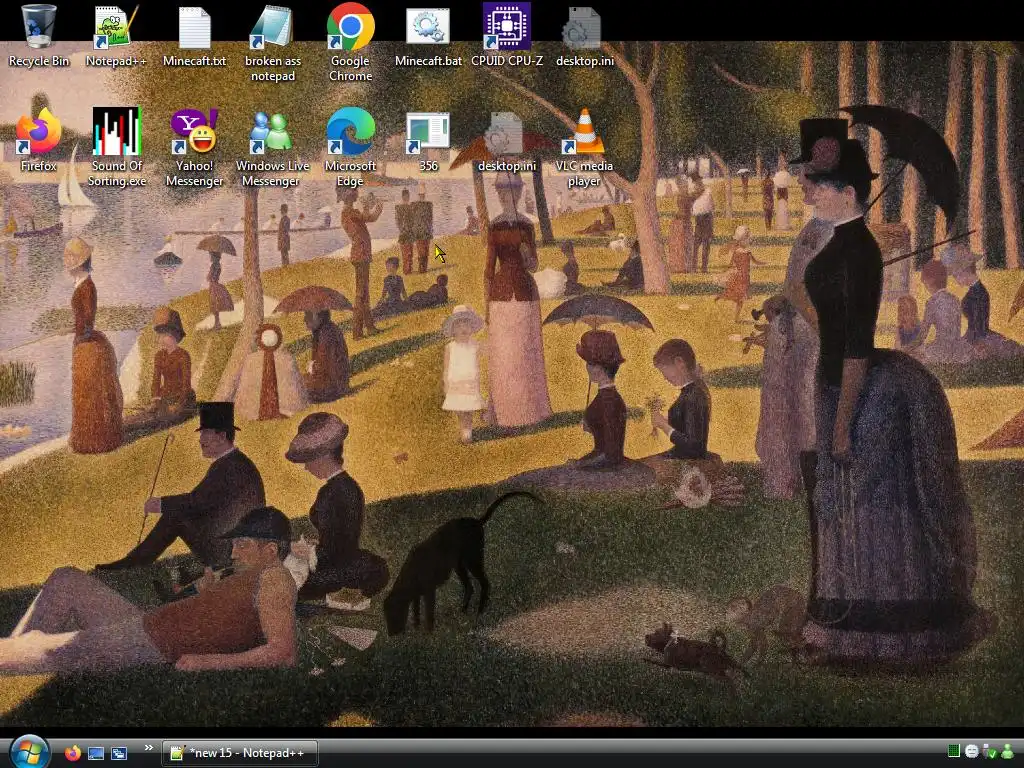Select the Minecaft.bat file icon
The image size is (1024, 768).
428,36
